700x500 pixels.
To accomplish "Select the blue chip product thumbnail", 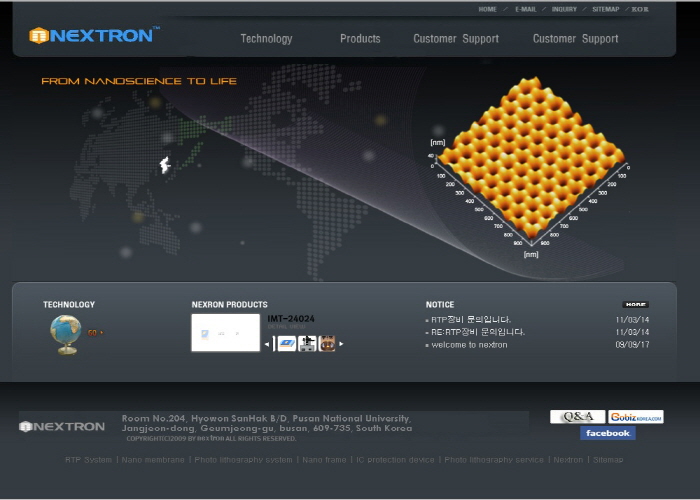I will 287,344.
